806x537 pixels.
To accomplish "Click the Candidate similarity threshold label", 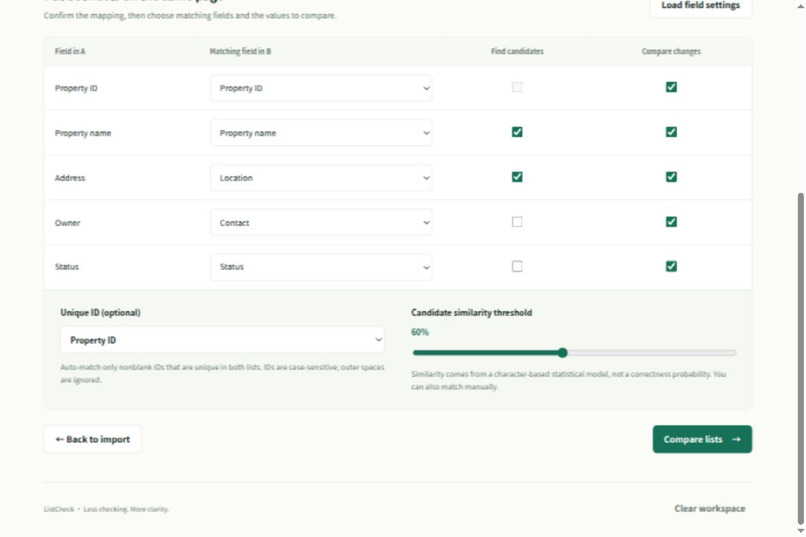I will coord(471,312).
